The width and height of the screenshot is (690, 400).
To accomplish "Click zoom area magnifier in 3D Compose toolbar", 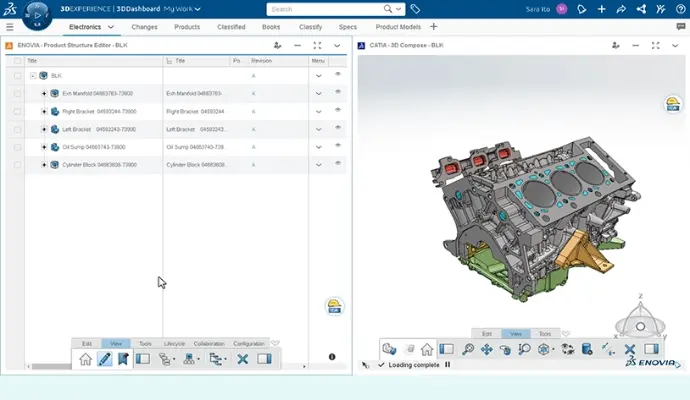I will tap(468, 349).
